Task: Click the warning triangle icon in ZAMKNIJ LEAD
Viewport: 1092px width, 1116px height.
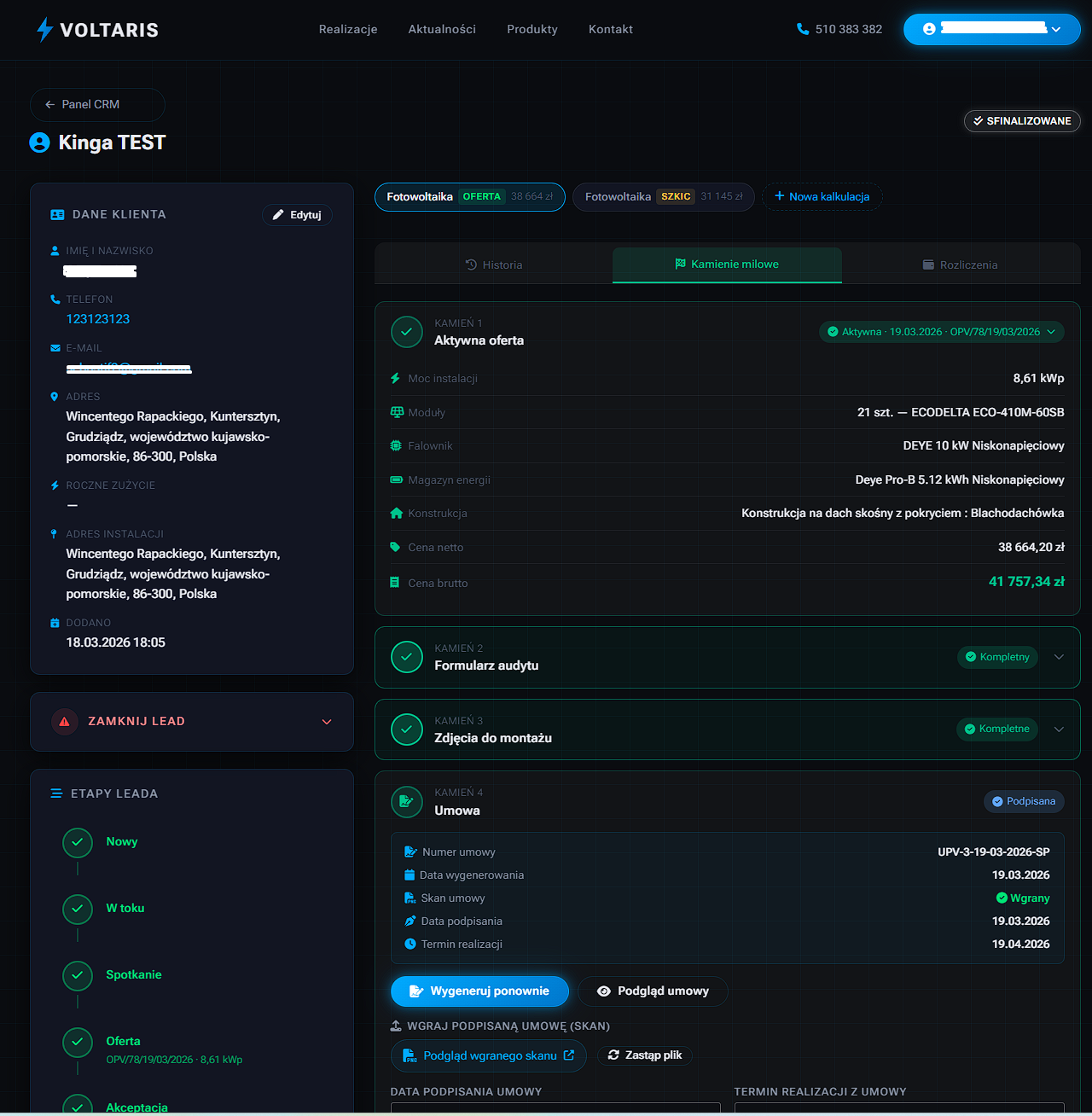Action: (x=65, y=722)
